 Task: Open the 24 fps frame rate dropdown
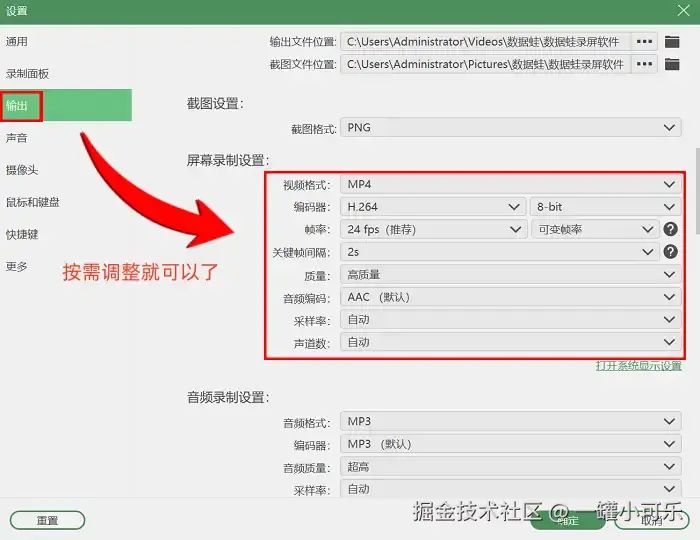(x=433, y=229)
